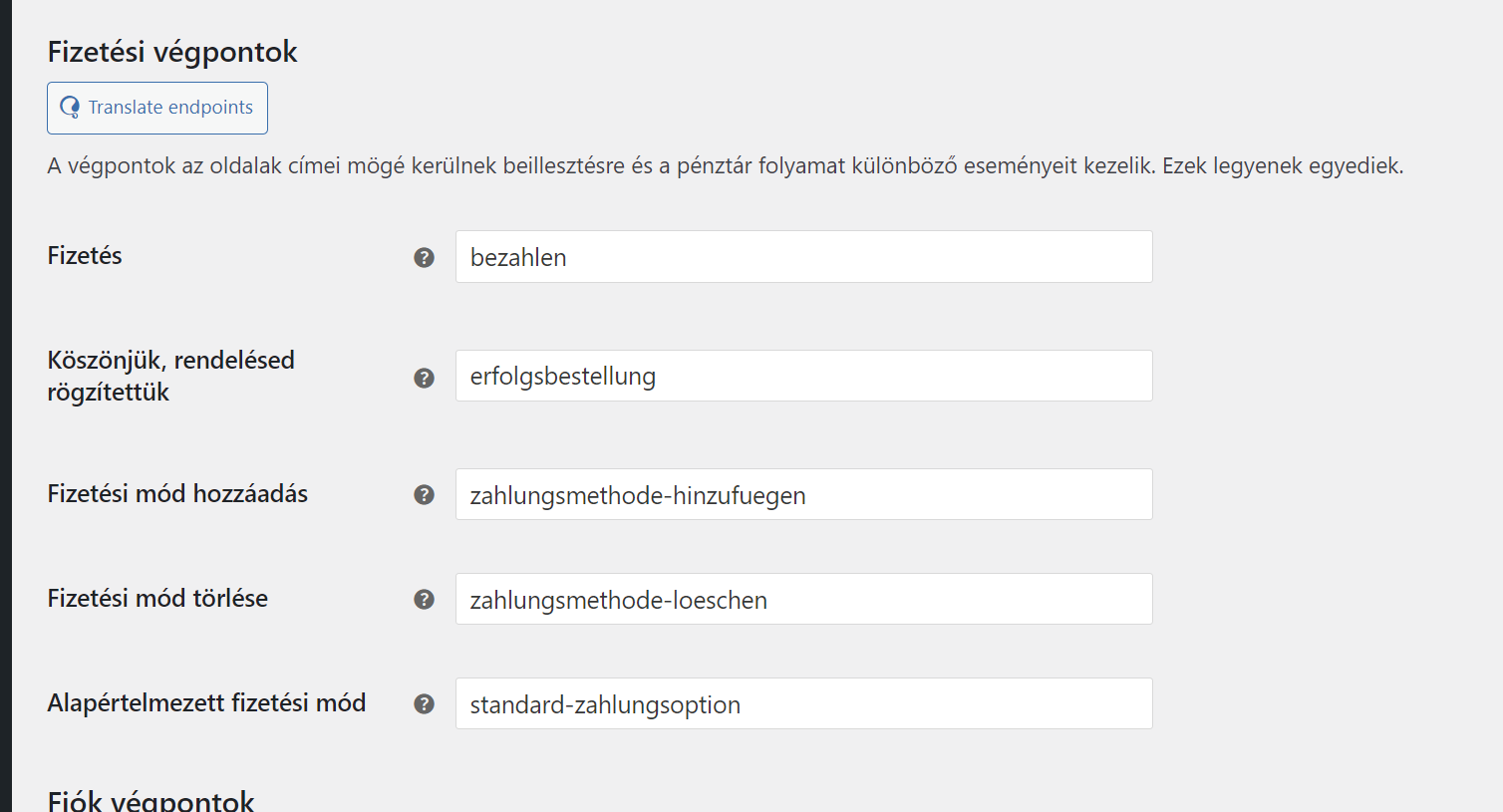Click help icon for Fizetési mód törlése
Viewport: 1503px width, 812px height.
[425, 600]
